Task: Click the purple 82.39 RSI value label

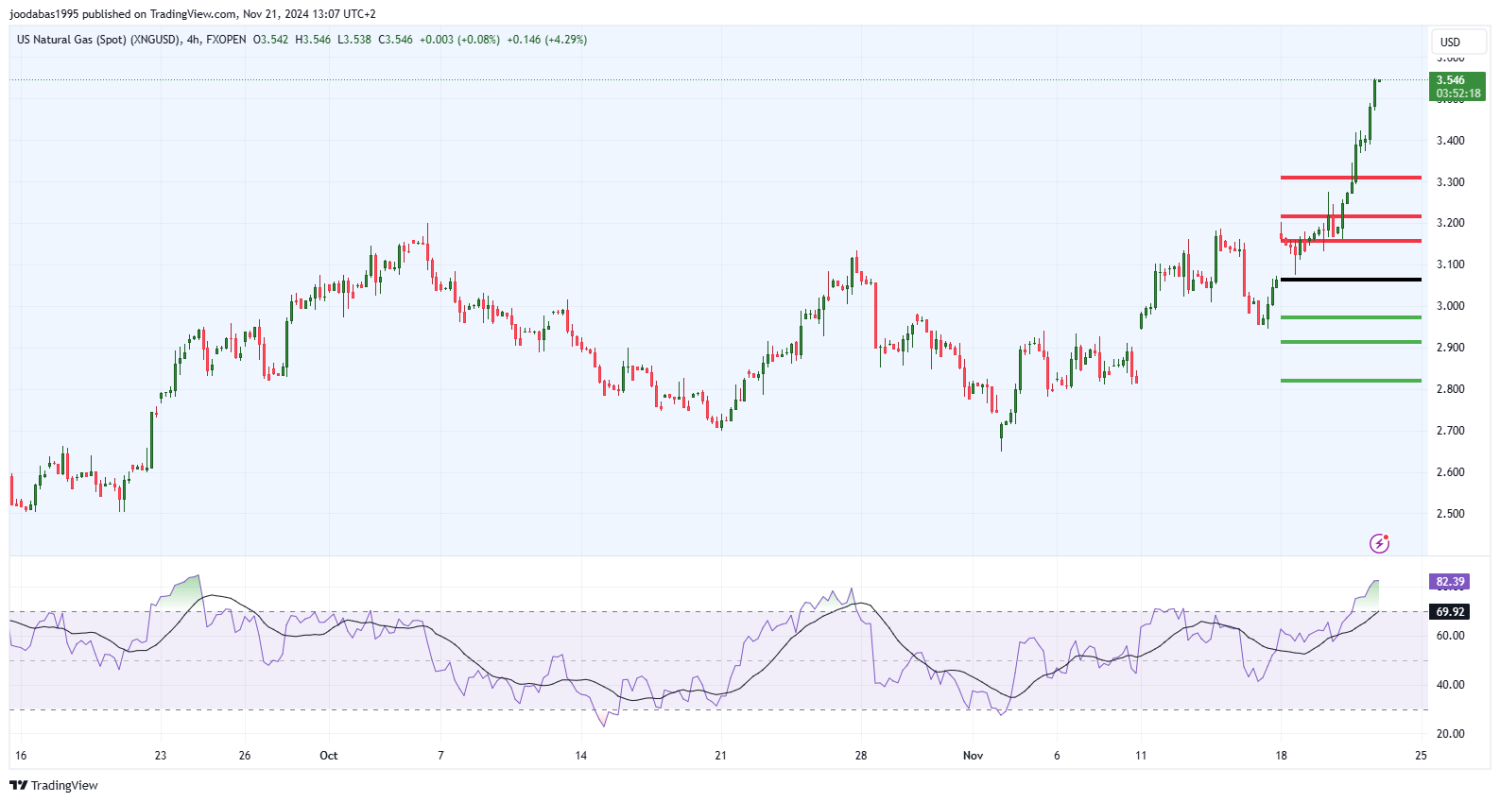Action: (1450, 581)
